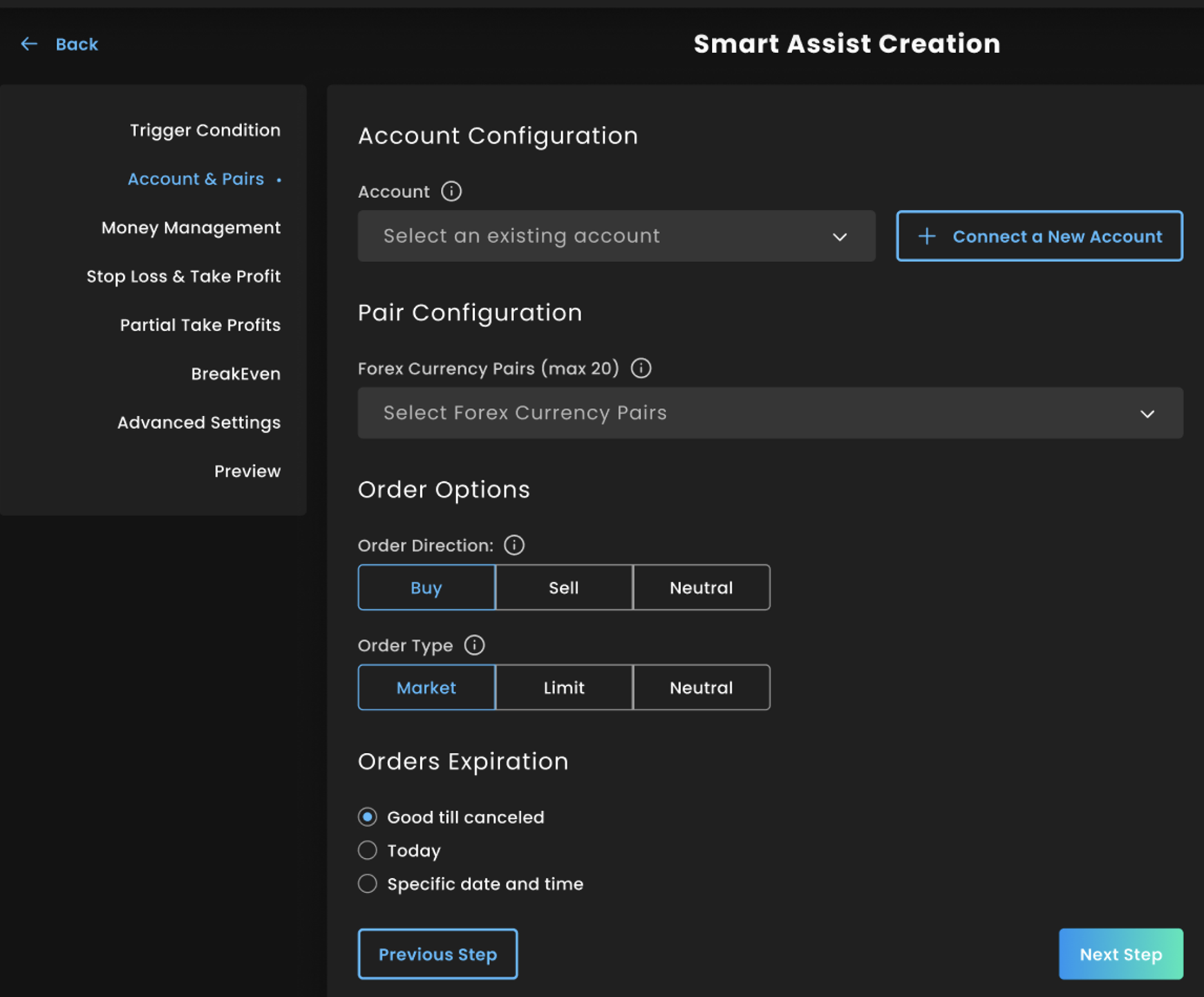
Task: Expand the Forex Currency Pairs dropdown
Action: 769,413
